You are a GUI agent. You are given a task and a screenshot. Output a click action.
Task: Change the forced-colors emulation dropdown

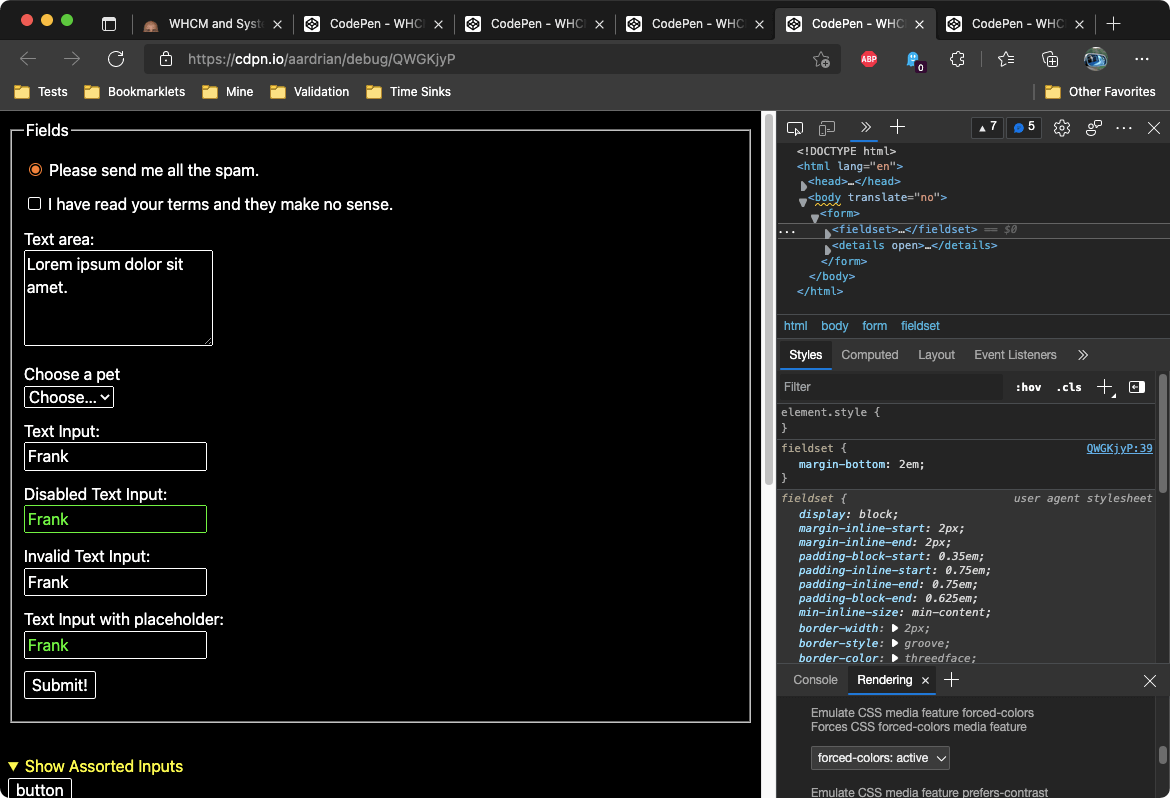880,758
